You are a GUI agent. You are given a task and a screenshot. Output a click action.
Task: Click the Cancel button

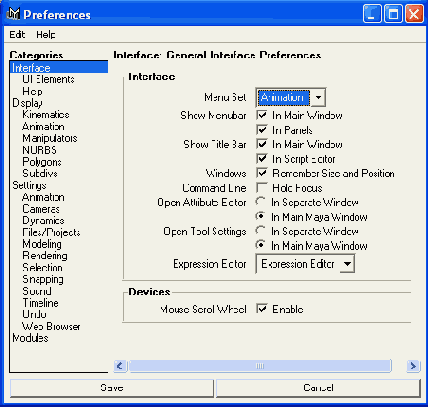[318, 388]
